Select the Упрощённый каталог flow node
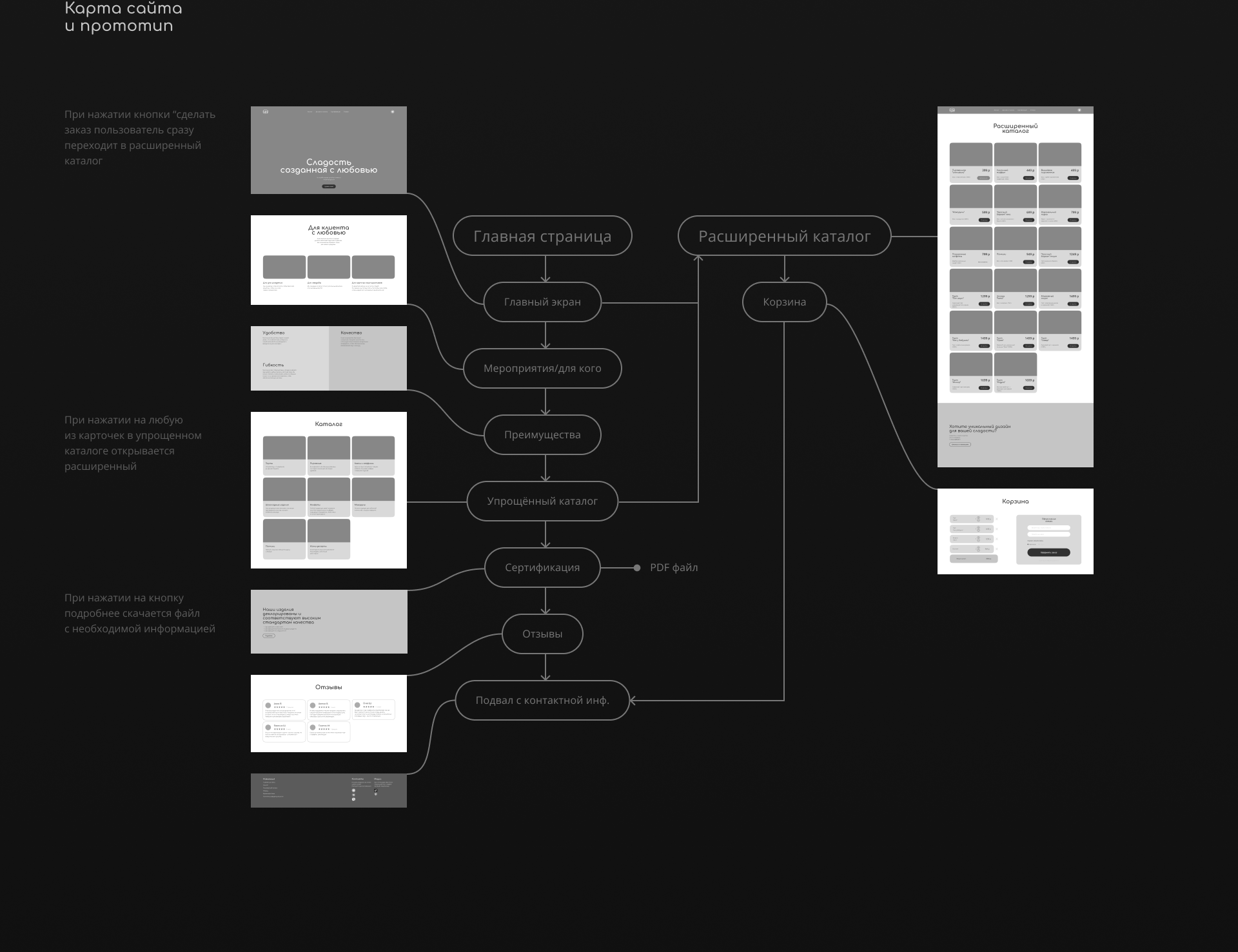This screenshot has width=1238, height=952. [542, 501]
